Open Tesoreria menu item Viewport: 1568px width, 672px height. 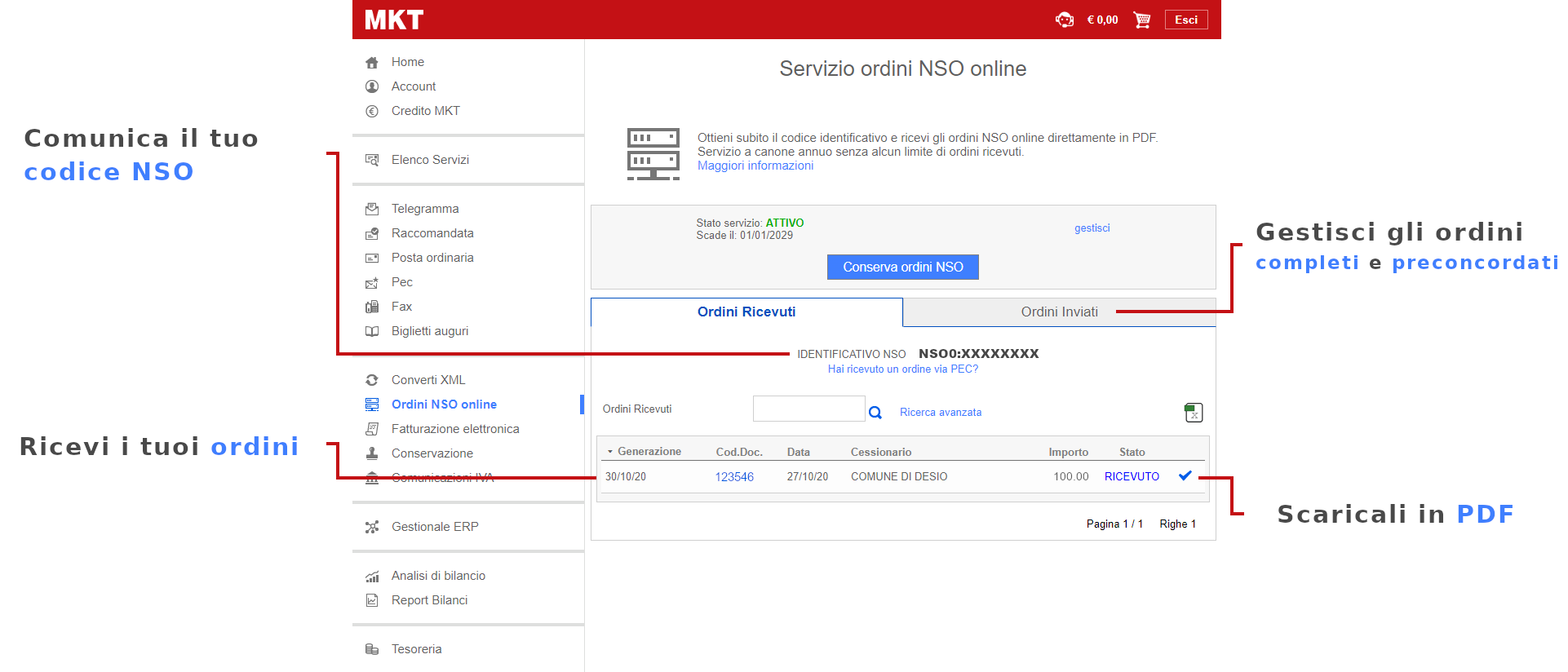pos(417,649)
